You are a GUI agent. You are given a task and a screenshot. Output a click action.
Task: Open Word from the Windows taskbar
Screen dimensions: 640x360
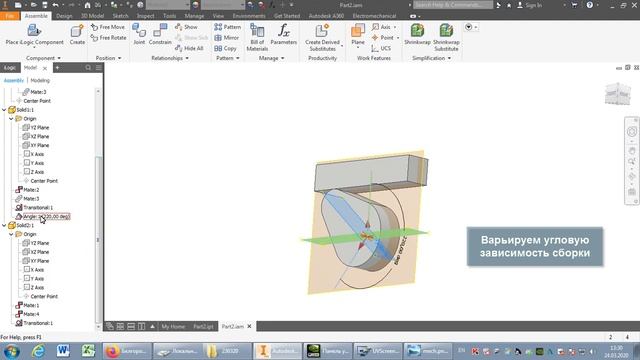point(62,351)
